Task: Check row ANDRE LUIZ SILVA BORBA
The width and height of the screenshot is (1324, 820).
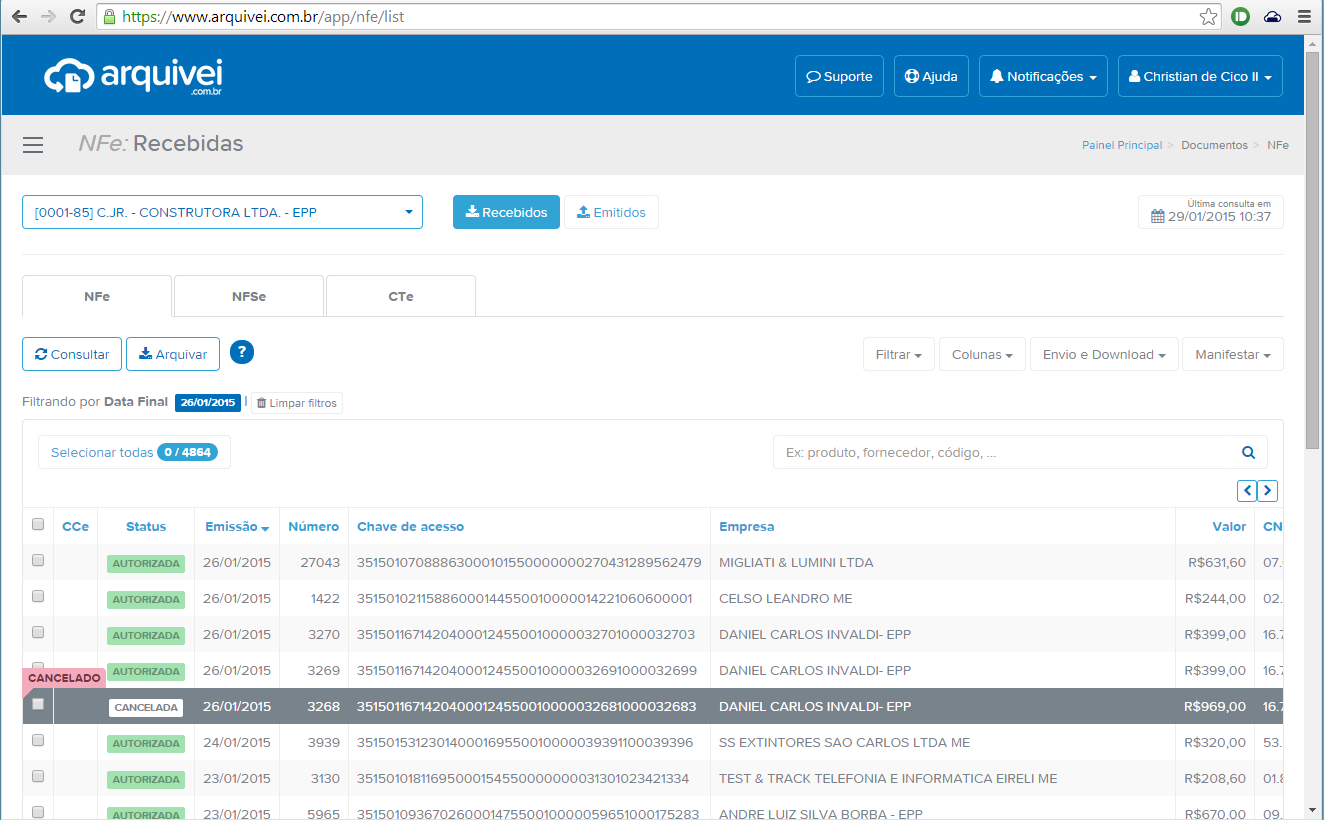Action: pyautogui.click(x=38, y=812)
